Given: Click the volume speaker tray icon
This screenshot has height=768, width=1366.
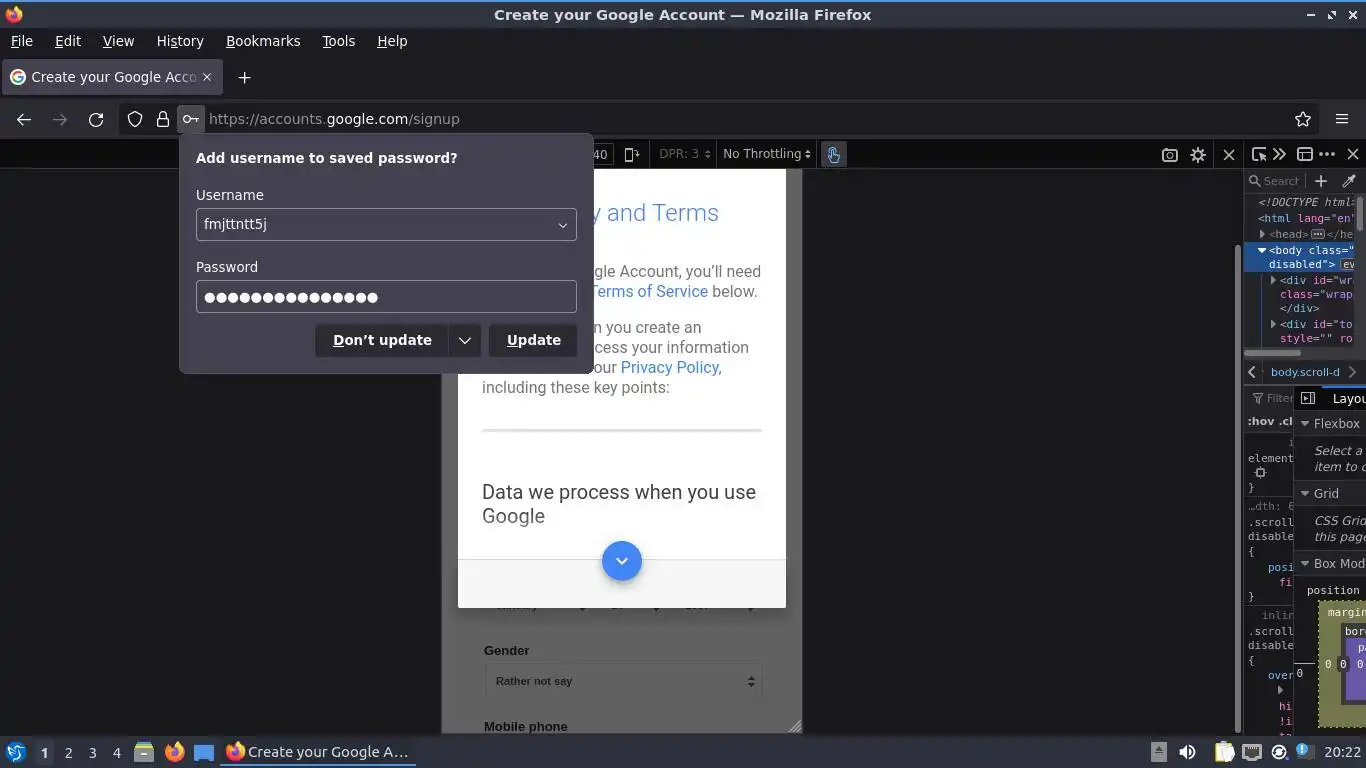Looking at the screenshot, I should (x=1187, y=753).
